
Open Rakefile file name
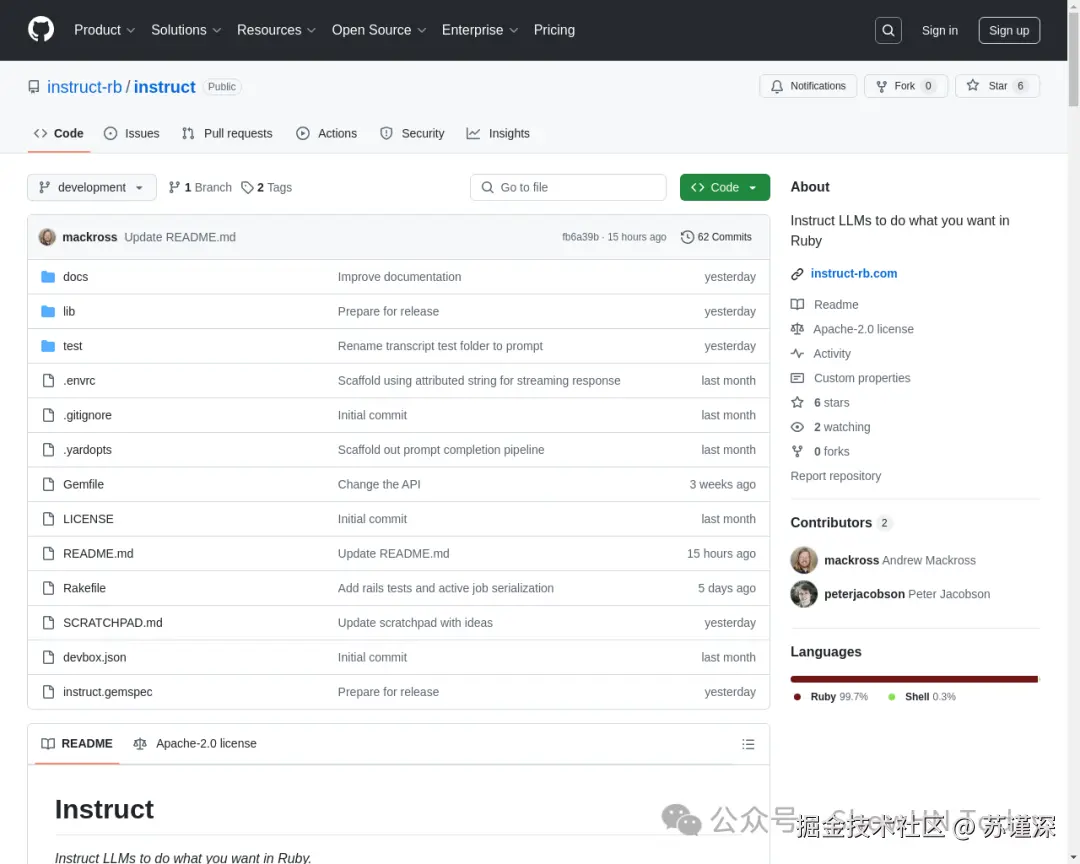click(84, 588)
